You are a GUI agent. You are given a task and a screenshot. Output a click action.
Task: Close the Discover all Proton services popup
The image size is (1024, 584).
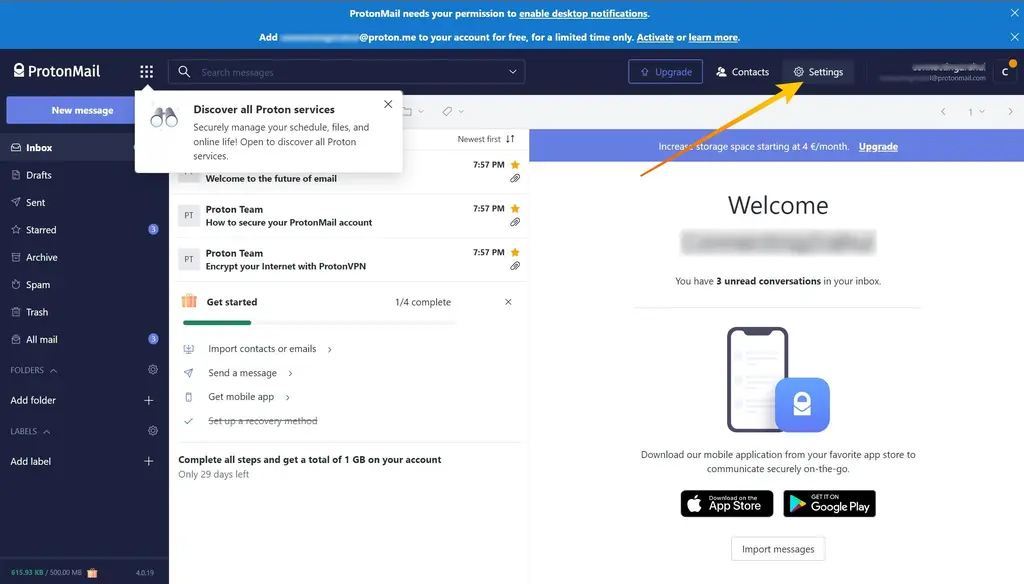388,105
